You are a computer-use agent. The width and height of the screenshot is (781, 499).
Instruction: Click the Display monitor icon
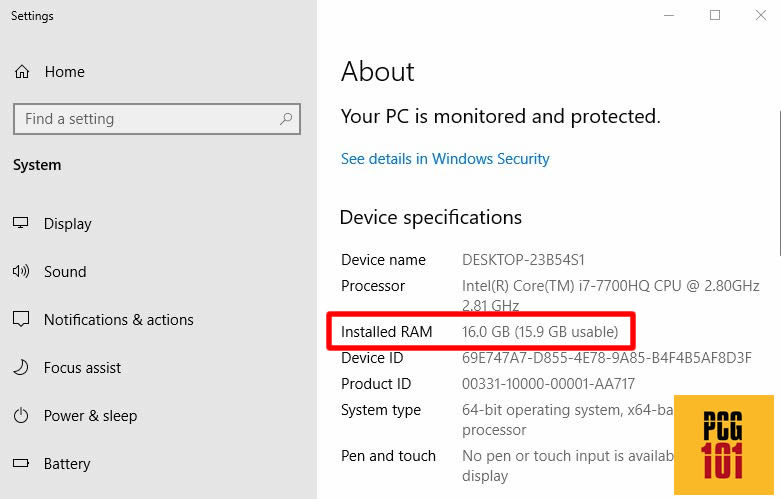[x=21, y=224]
